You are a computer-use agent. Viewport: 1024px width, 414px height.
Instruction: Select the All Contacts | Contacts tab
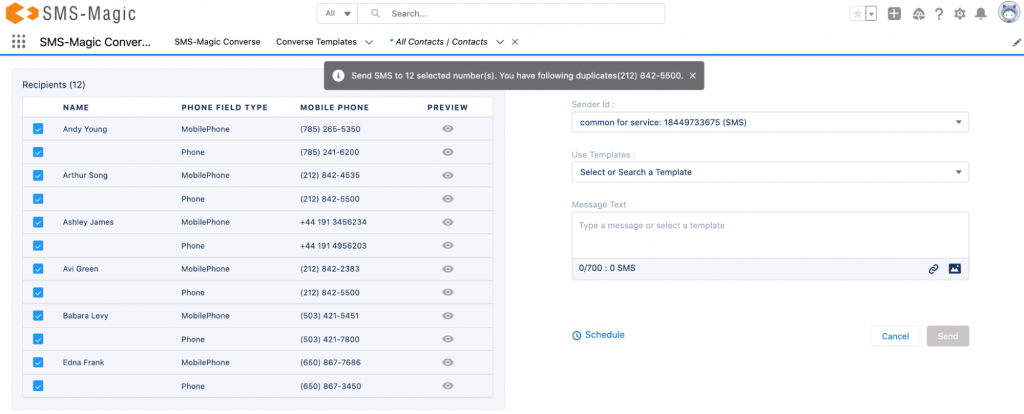click(441, 42)
